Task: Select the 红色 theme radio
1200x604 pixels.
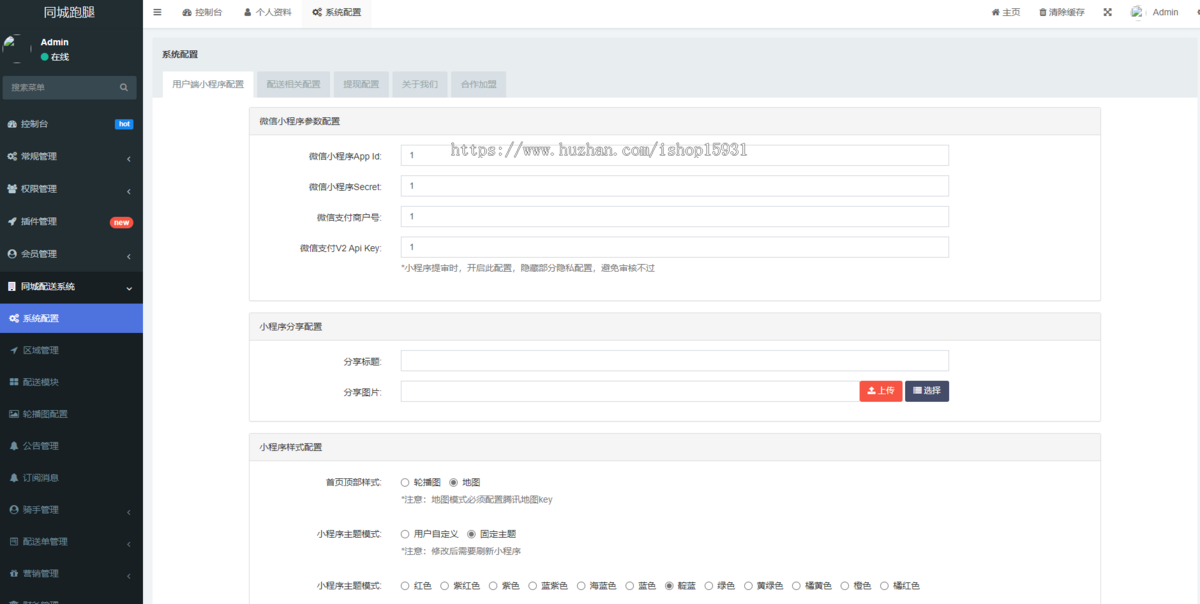Action: coord(405,586)
